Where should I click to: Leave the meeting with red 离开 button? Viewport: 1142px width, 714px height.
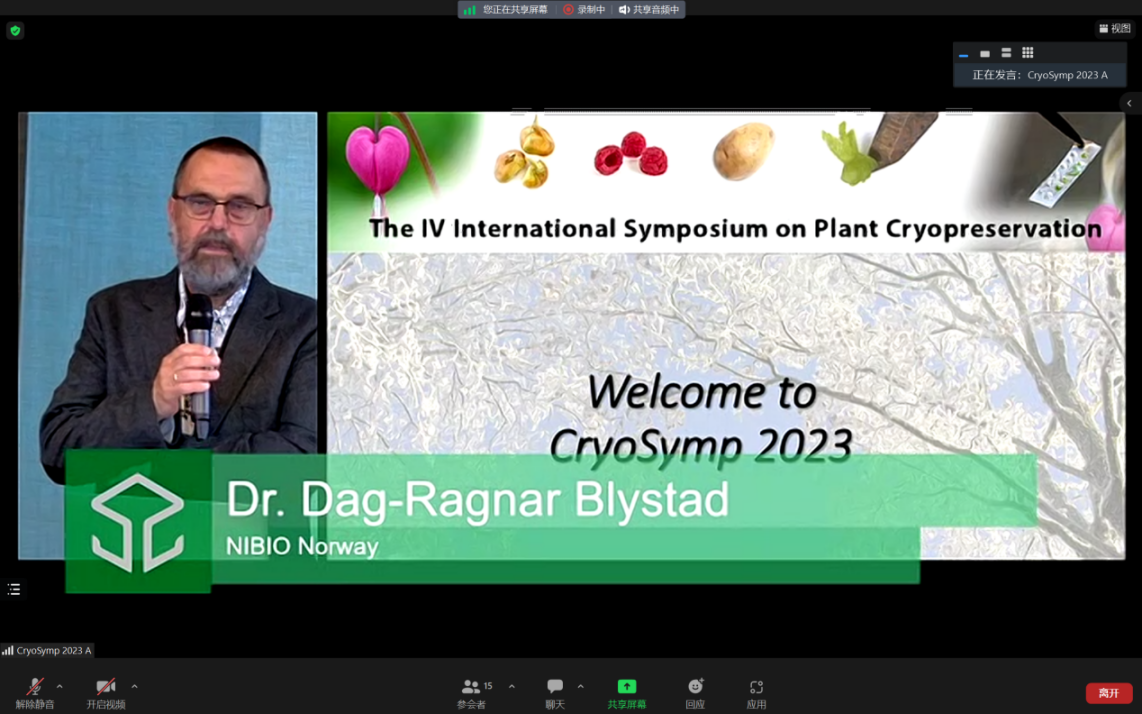click(1108, 693)
